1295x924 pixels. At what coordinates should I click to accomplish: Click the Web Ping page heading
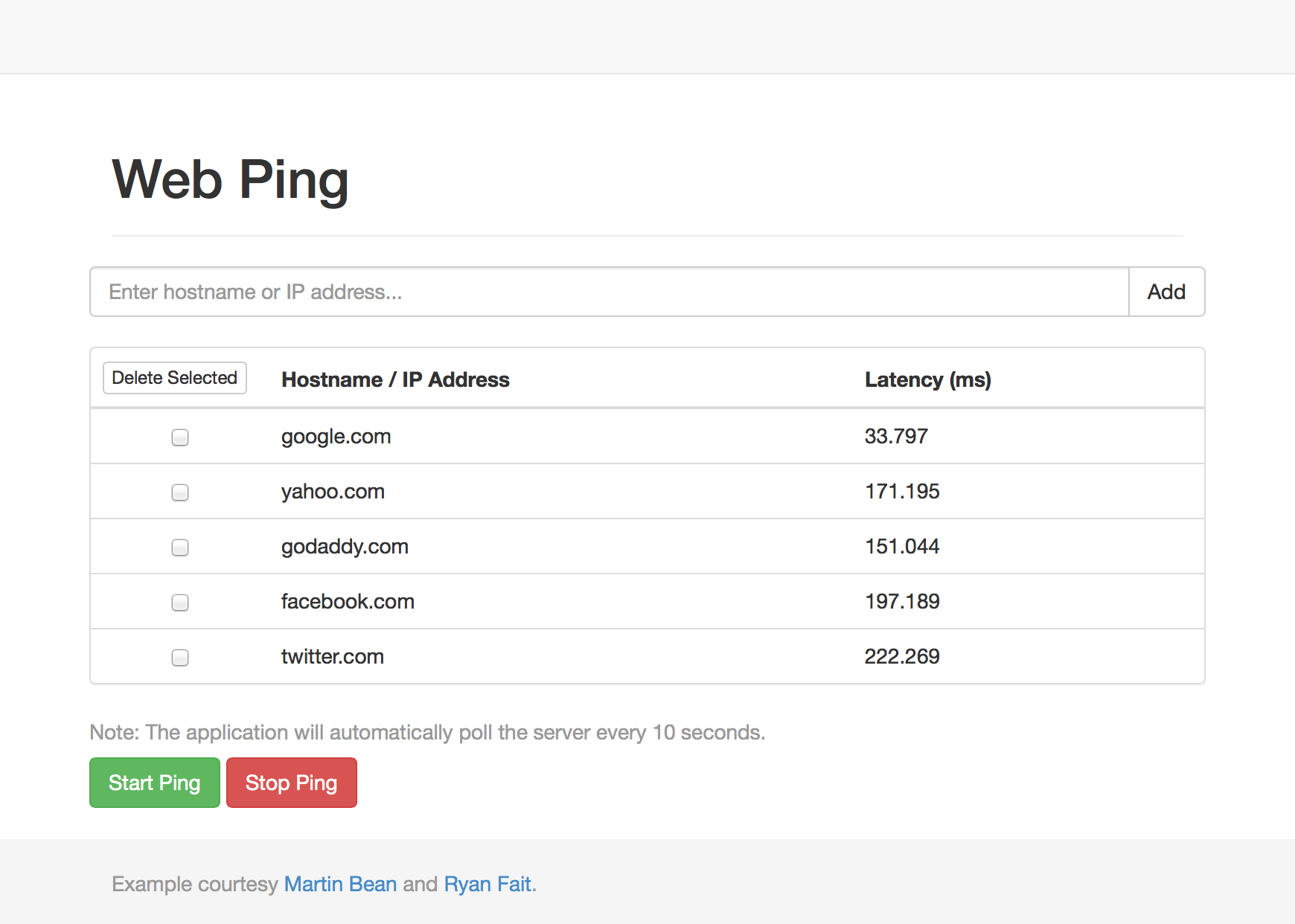coord(230,180)
